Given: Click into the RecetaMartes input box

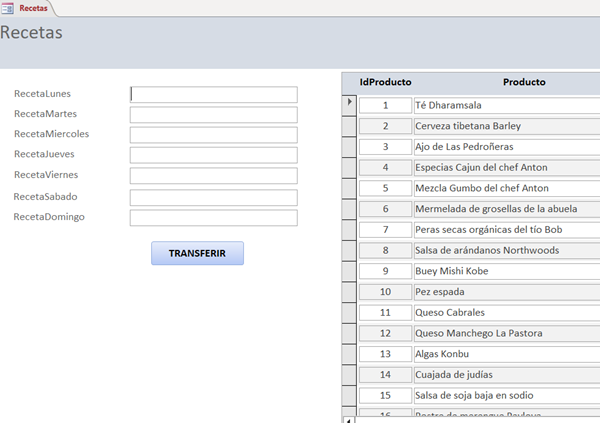Looking at the screenshot, I should click(213, 114).
